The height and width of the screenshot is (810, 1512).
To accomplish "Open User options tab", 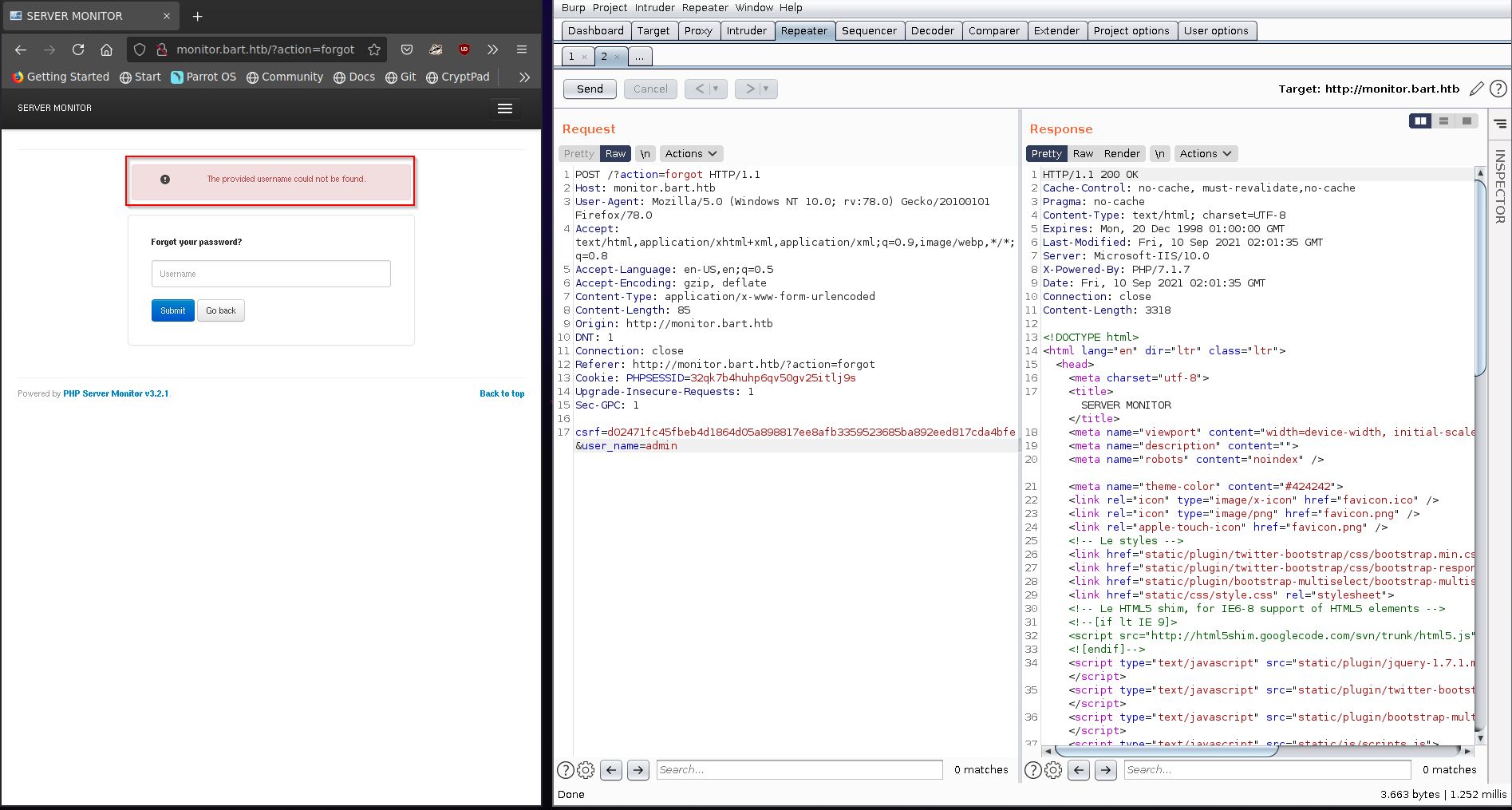I will tap(1216, 30).
